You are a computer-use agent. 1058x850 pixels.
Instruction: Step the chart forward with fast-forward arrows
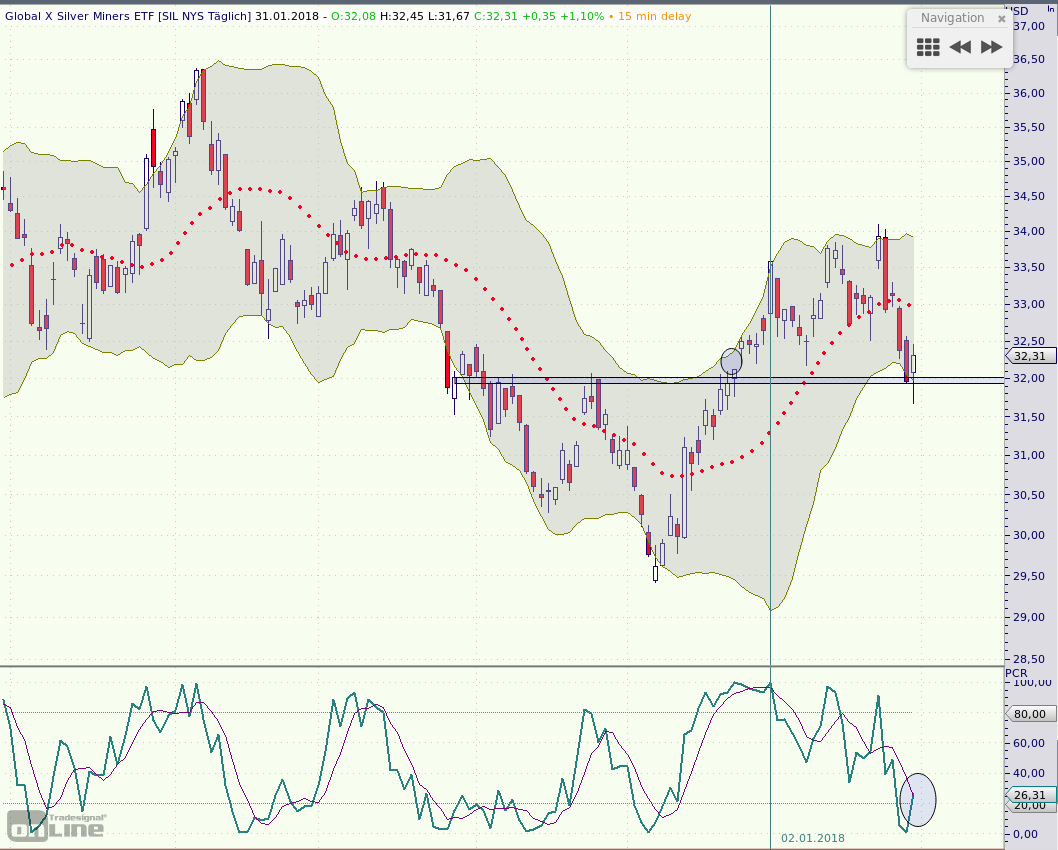991,47
